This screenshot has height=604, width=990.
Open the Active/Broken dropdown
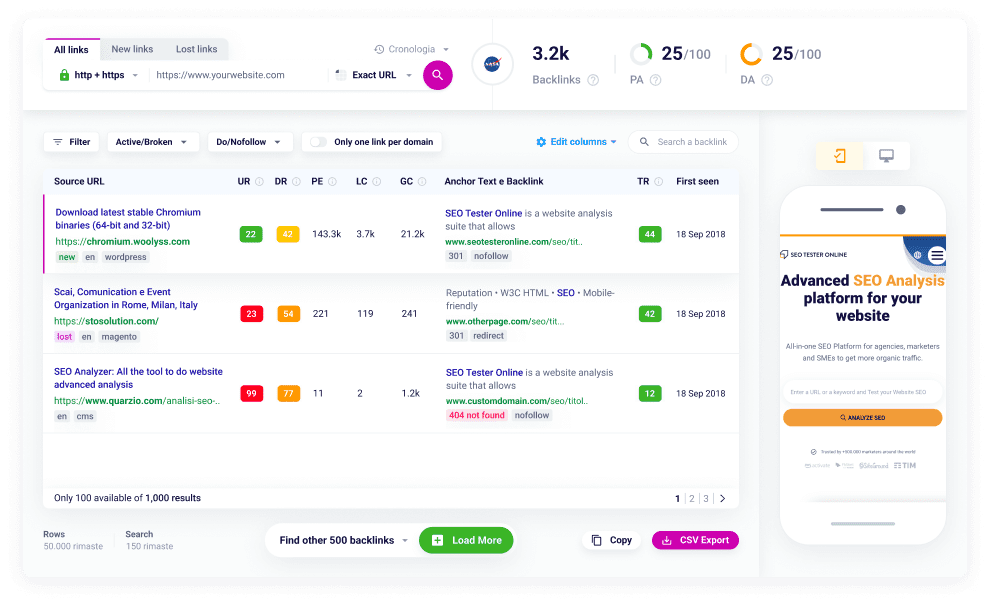[x=152, y=141]
